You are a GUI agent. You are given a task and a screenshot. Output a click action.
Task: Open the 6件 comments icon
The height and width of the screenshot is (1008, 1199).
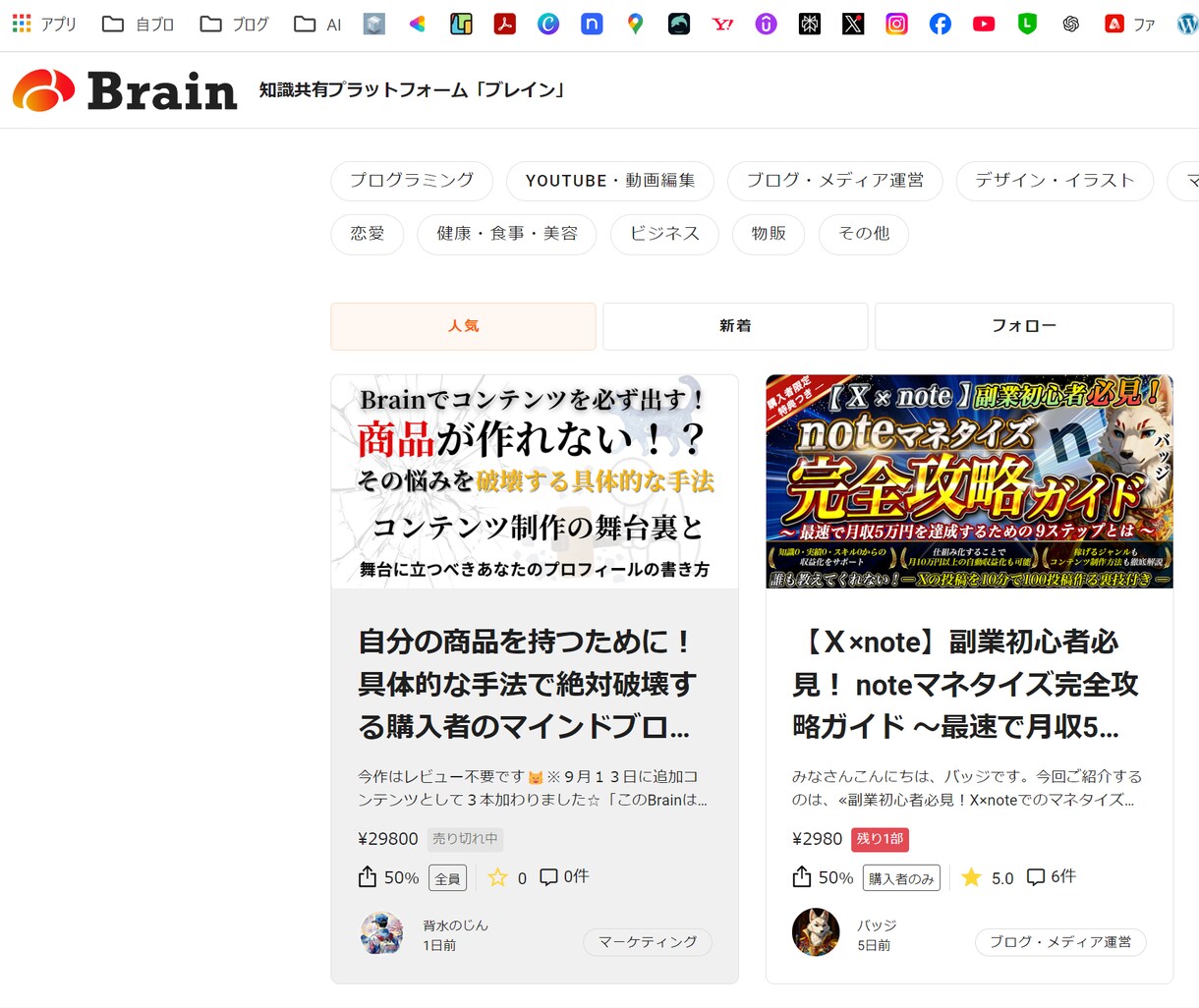pyautogui.click(x=1036, y=877)
